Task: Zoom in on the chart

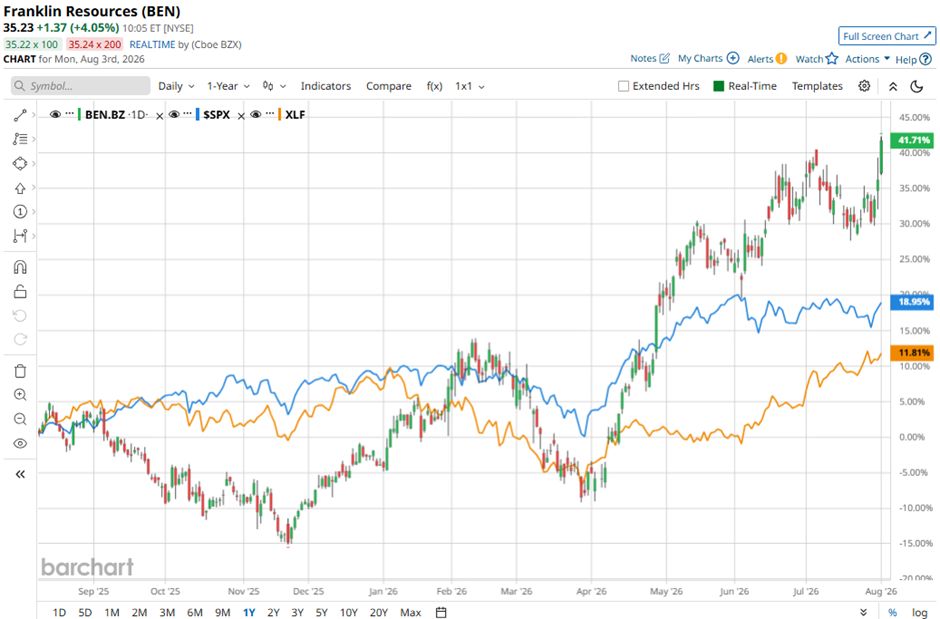Action: pos(20,395)
